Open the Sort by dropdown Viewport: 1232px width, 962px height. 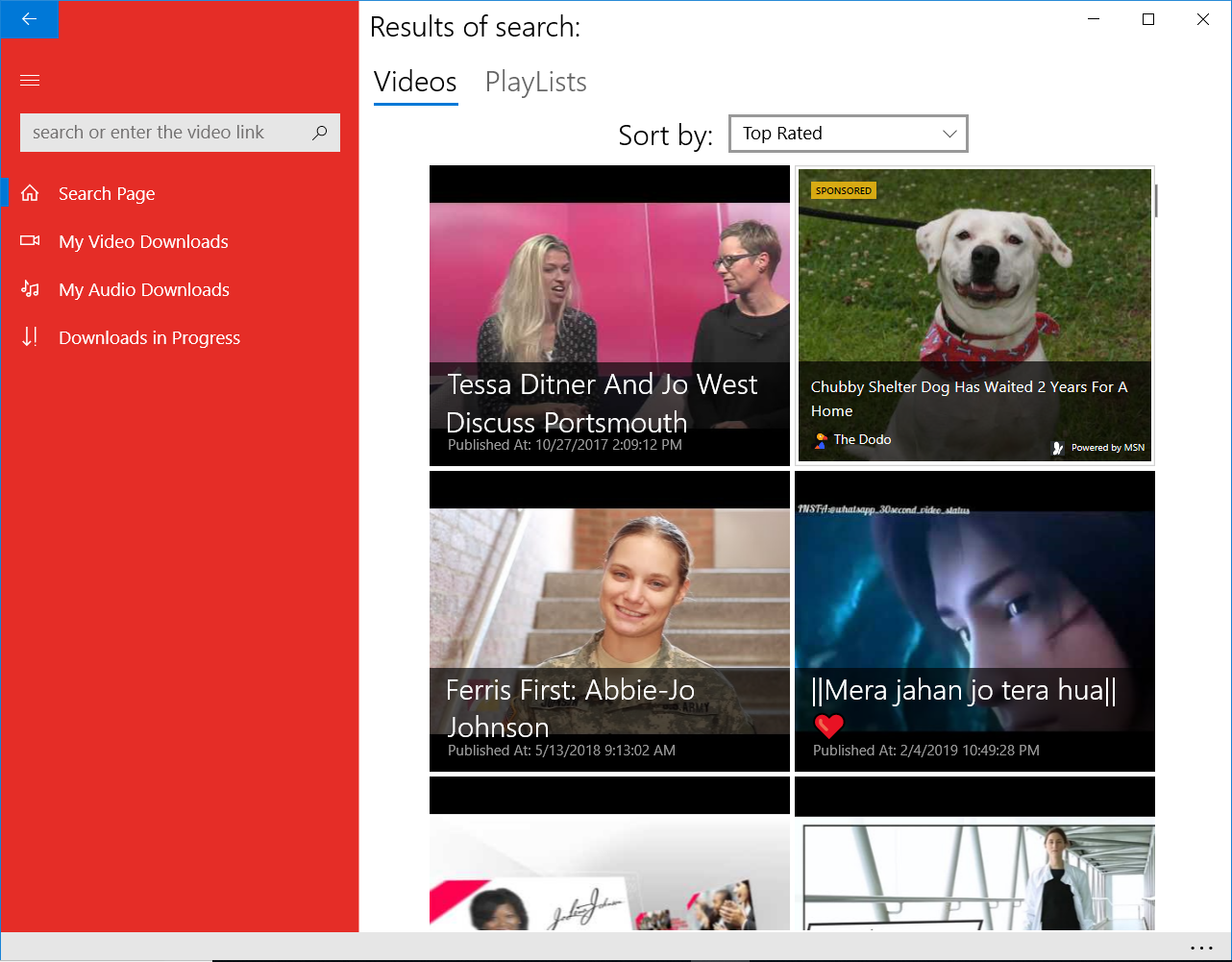(x=848, y=133)
